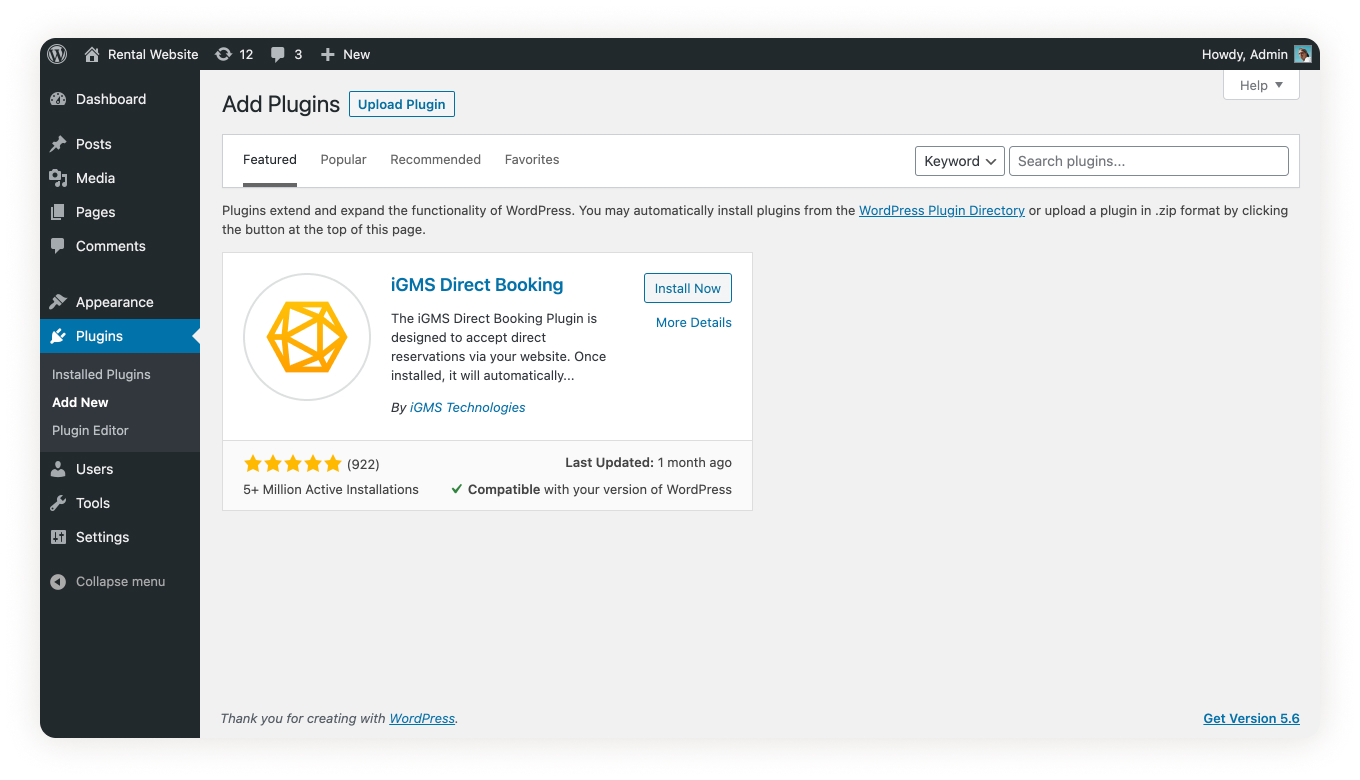
Task: Click the Settings sliders icon
Action: click(x=58, y=537)
